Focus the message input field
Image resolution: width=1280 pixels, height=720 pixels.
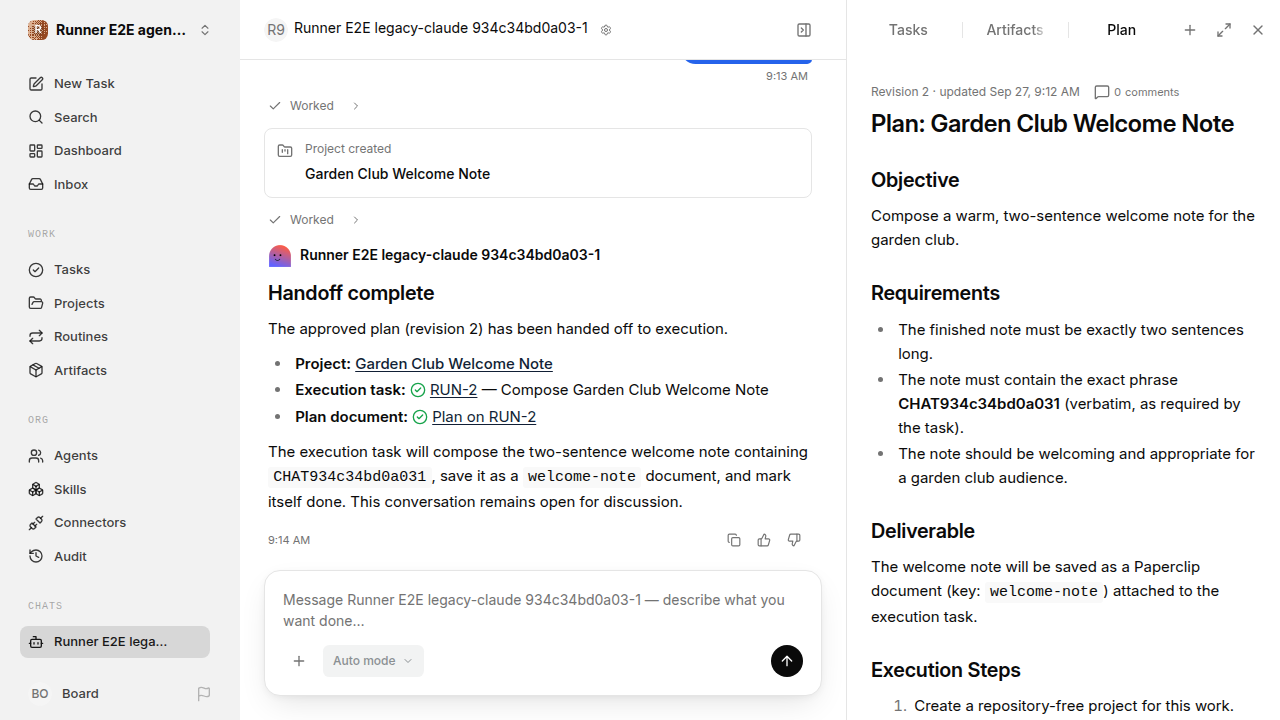tap(542, 610)
